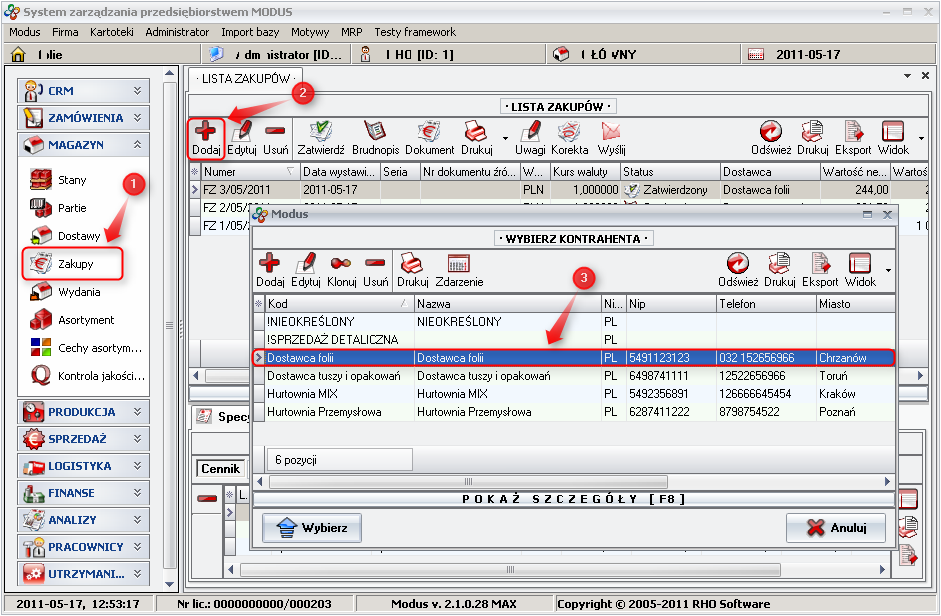
Task: Click the Anuluj button
Action: coord(835,528)
